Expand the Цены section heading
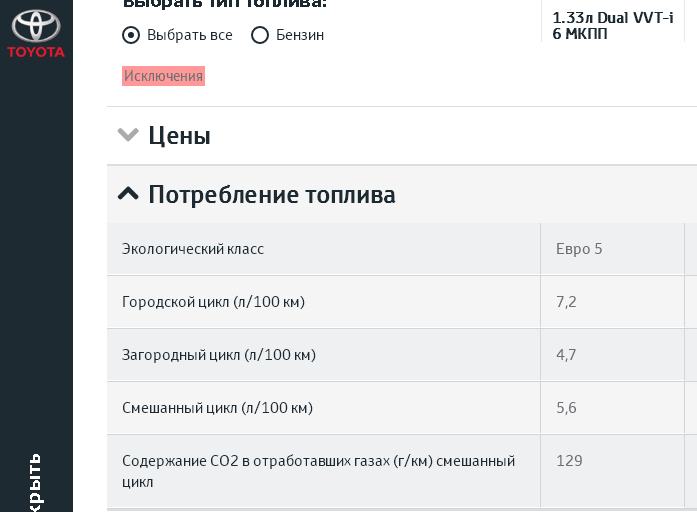The width and height of the screenshot is (697, 512). [179, 136]
